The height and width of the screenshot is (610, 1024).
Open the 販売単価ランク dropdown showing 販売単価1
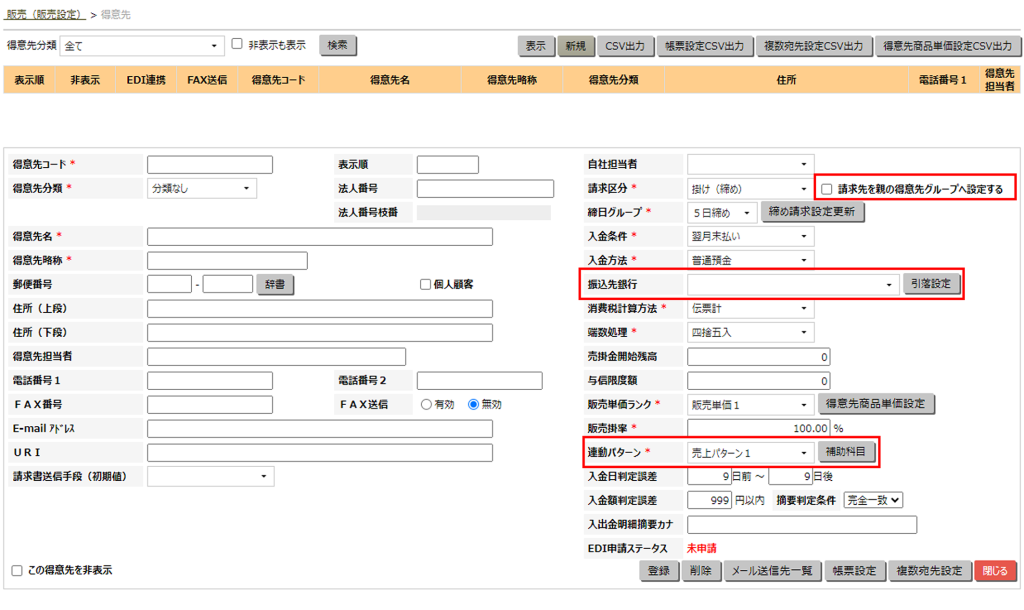coord(750,405)
